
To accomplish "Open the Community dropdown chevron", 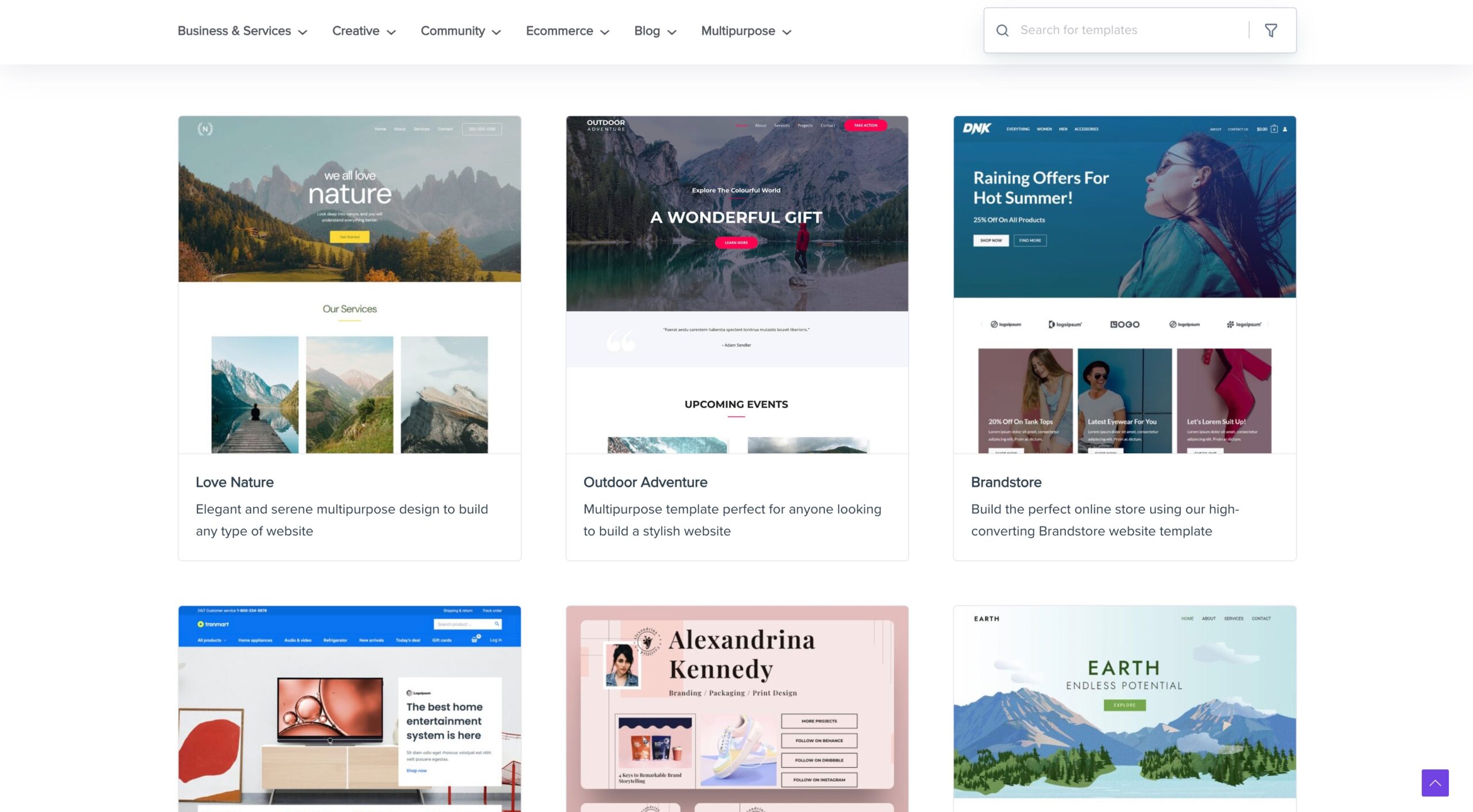I will click(497, 32).
